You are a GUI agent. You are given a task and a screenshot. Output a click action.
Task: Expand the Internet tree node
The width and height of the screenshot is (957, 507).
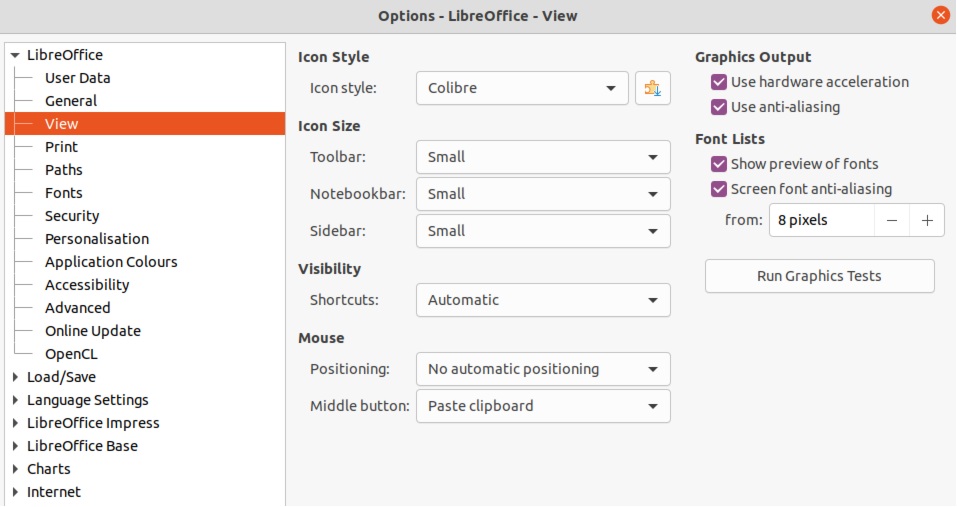pos(15,492)
